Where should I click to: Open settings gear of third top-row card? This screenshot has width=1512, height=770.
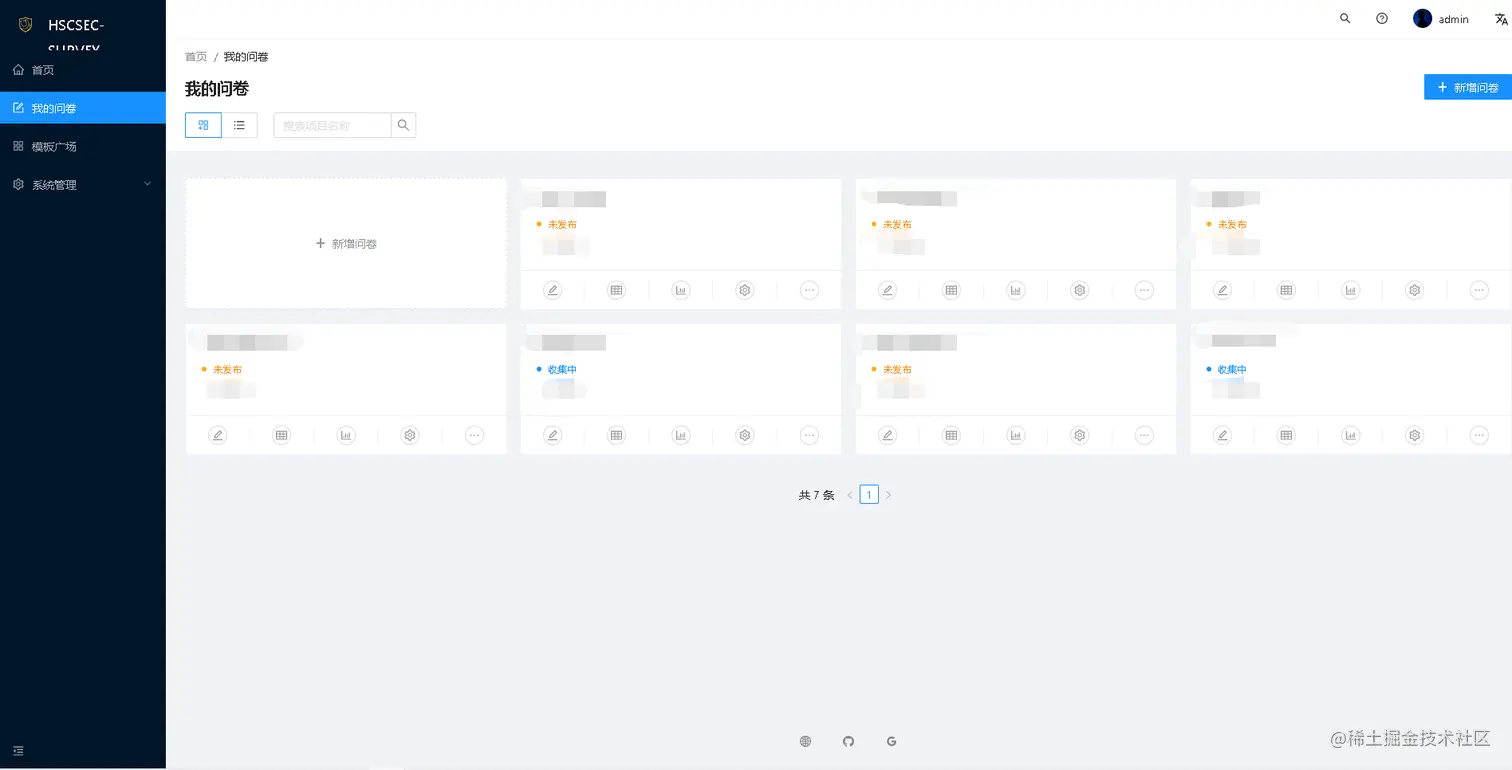pyautogui.click(x=1079, y=290)
